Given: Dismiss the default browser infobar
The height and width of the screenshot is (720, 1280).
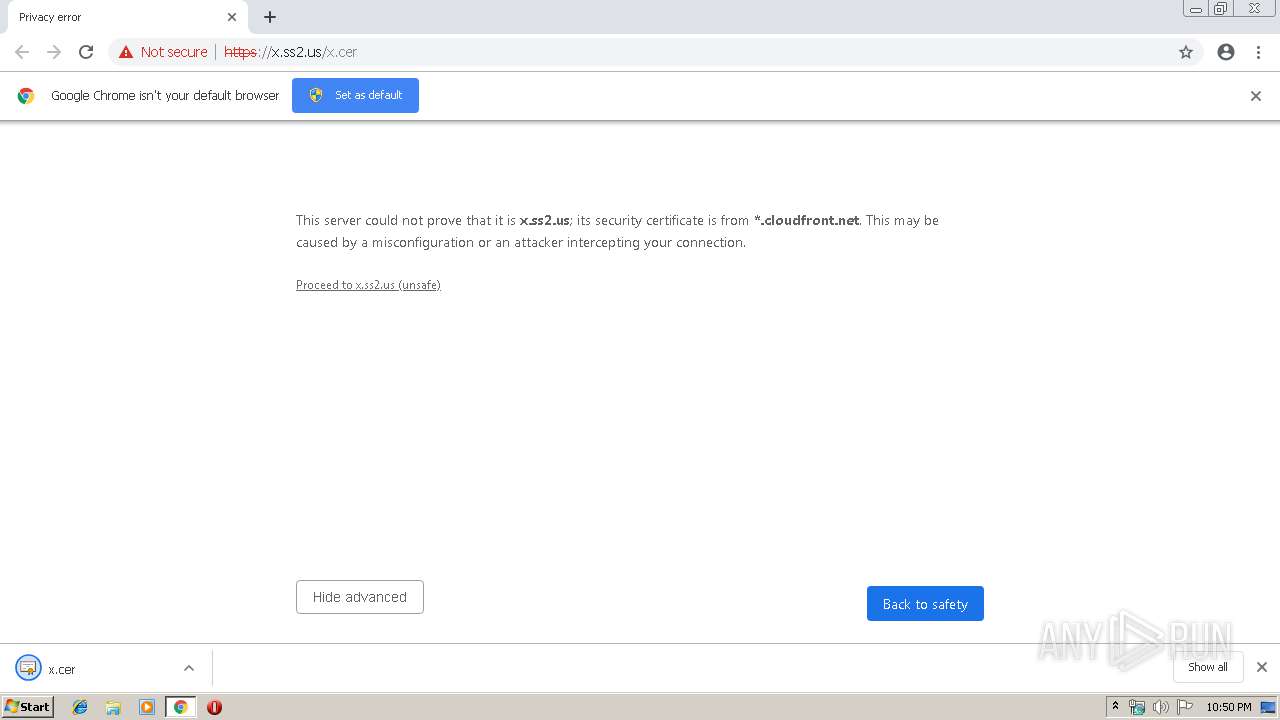Looking at the screenshot, I should click(1256, 96).
